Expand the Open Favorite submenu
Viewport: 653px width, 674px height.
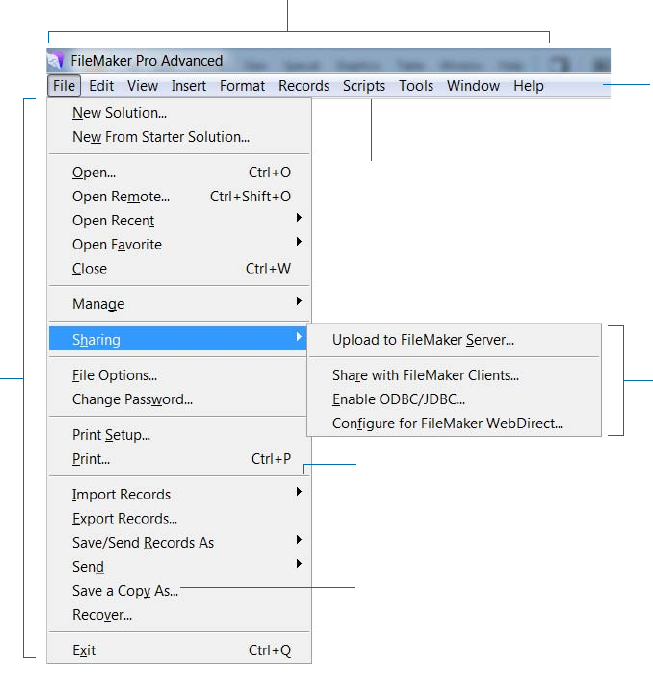click(x=179, y=245)
